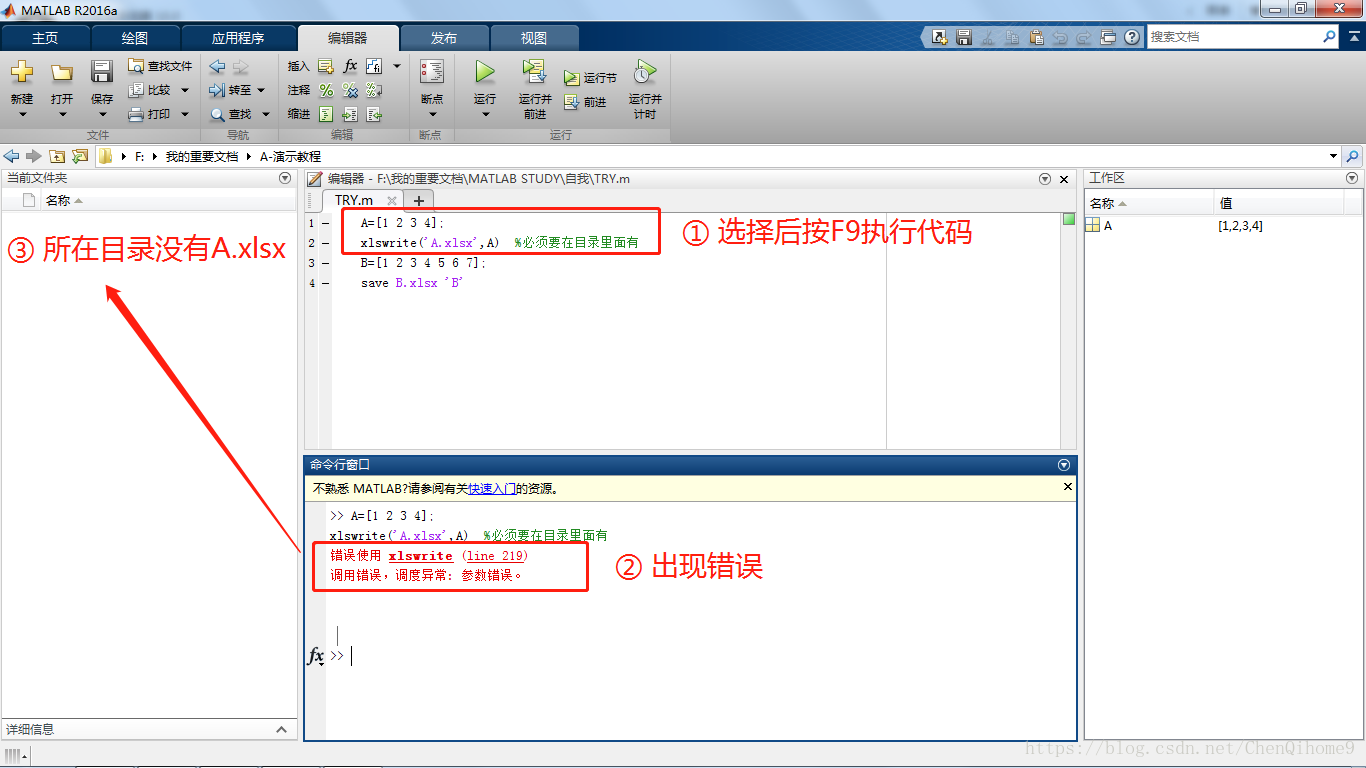
Task: Click browse for folder icon in address bar
Action: tap(80, 156)
